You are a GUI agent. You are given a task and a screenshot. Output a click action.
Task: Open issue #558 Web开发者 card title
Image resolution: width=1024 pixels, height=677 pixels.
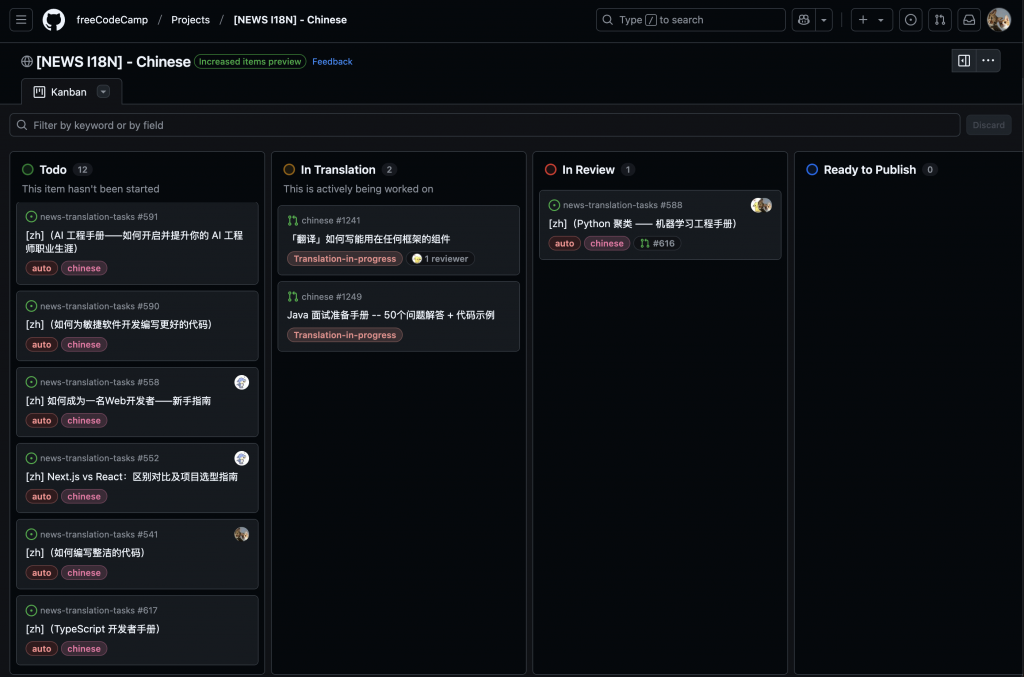coord(118,401)
